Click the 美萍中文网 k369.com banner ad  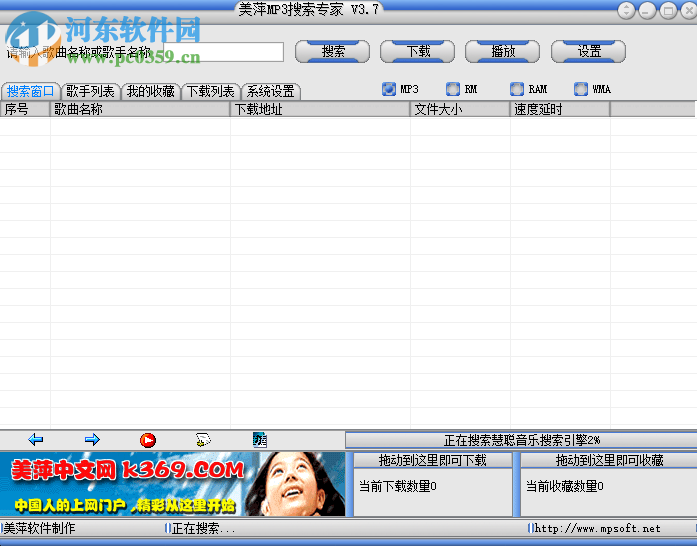(172, 484)
